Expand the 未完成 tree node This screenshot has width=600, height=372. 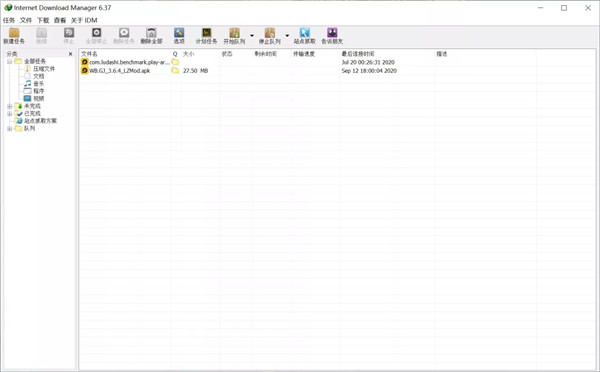point(10,106)
